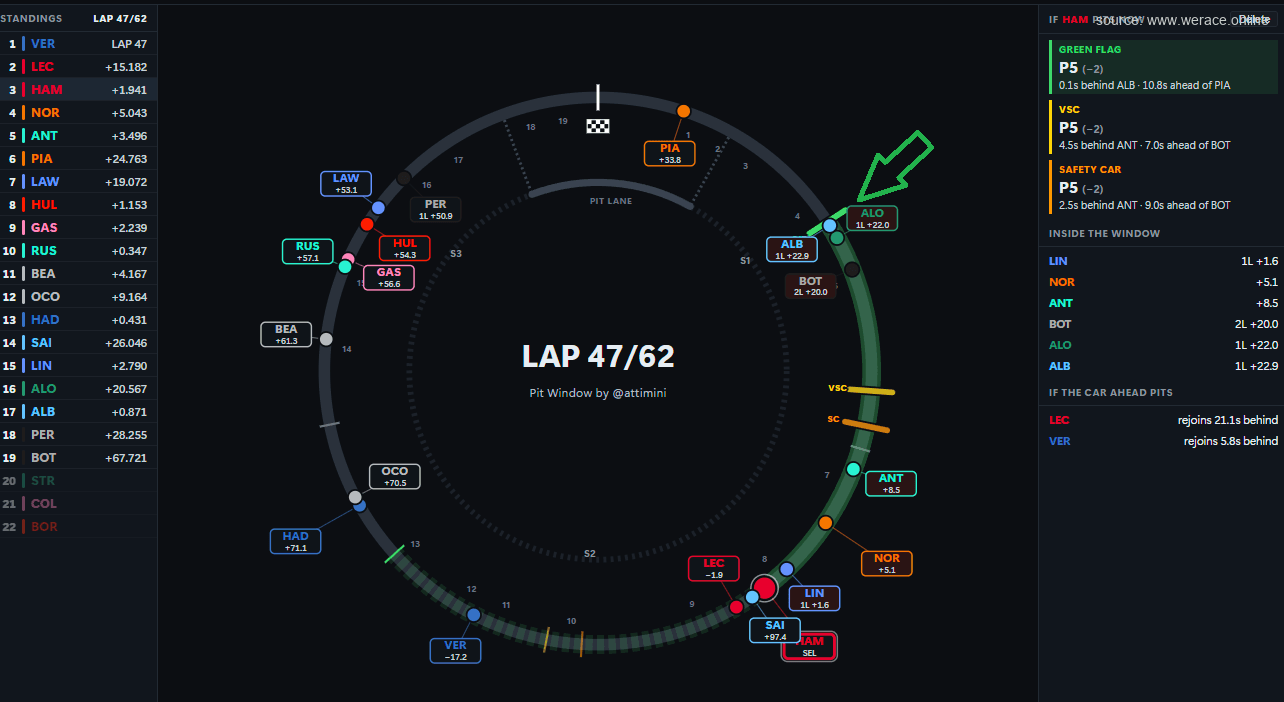The width and height of the screenshot is (1284, 702).
Task: Click the grey BEA car dot
Action: (x=325, y=339)
